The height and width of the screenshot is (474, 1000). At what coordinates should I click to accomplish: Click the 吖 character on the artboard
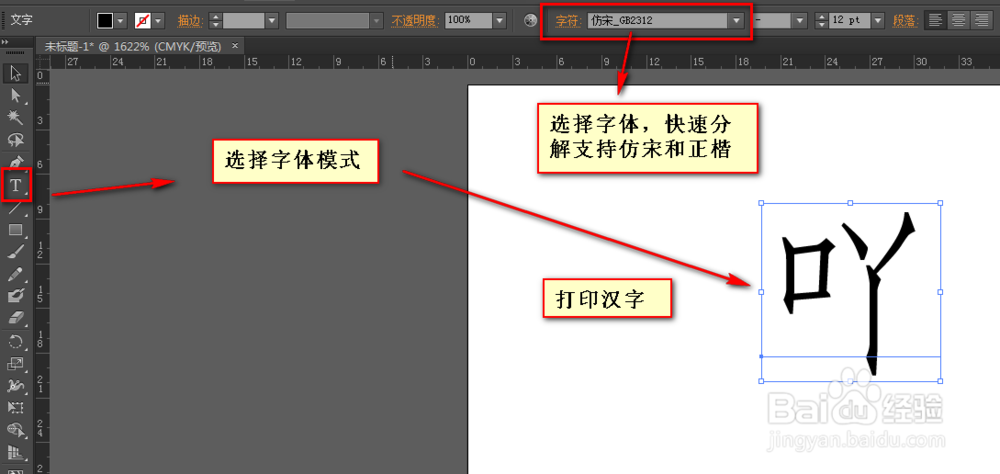click(848, 293)
